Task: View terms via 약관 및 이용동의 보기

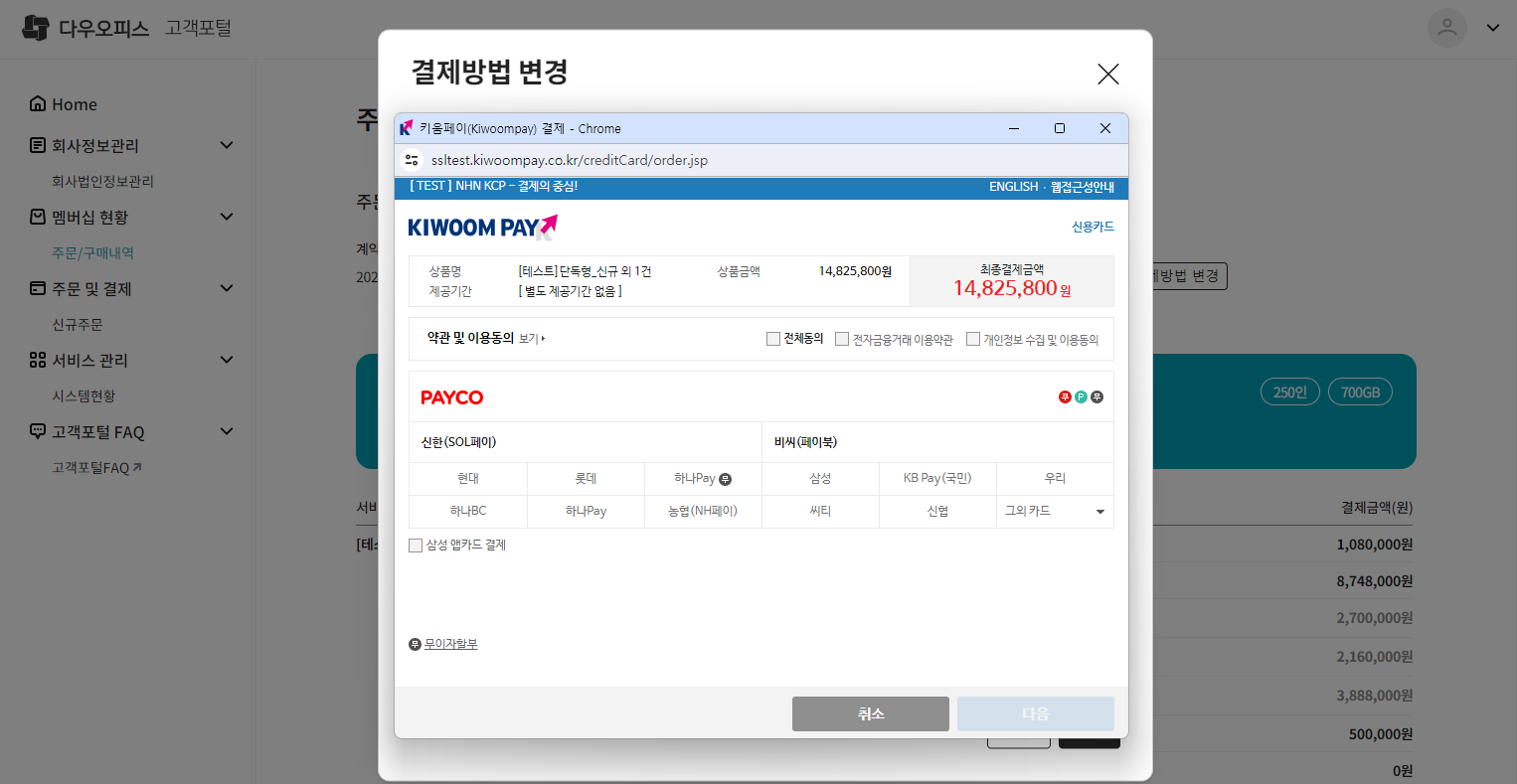Action: coord(532,339)
